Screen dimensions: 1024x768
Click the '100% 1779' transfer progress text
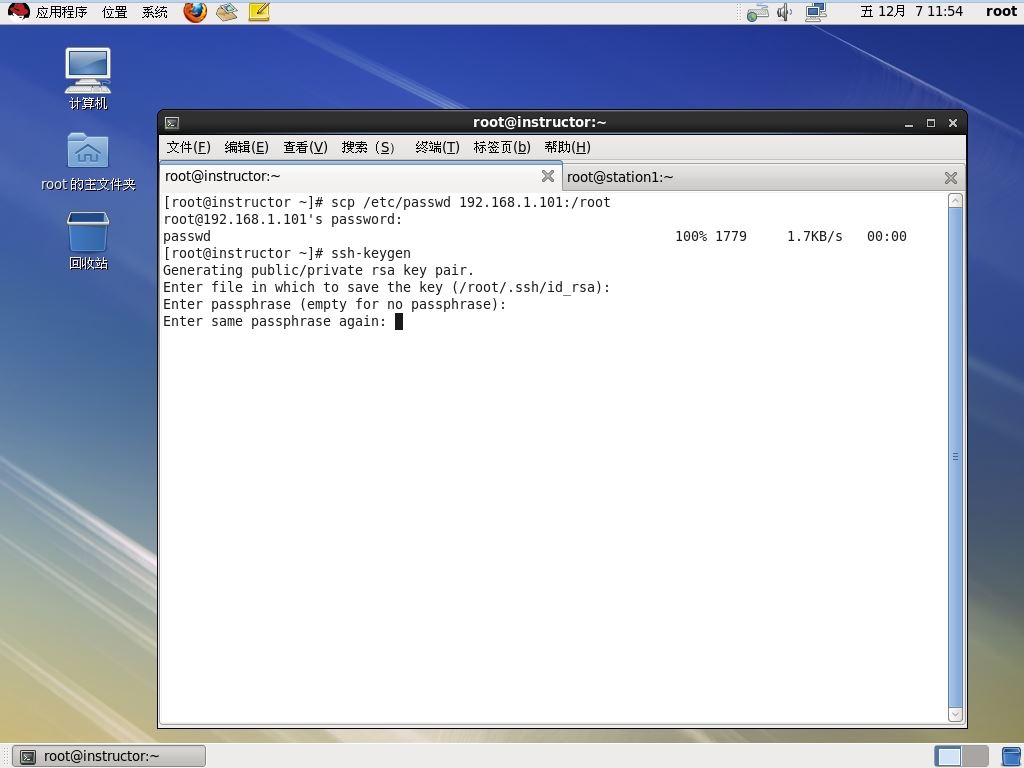pyautogui.click(x=711, y=236)
